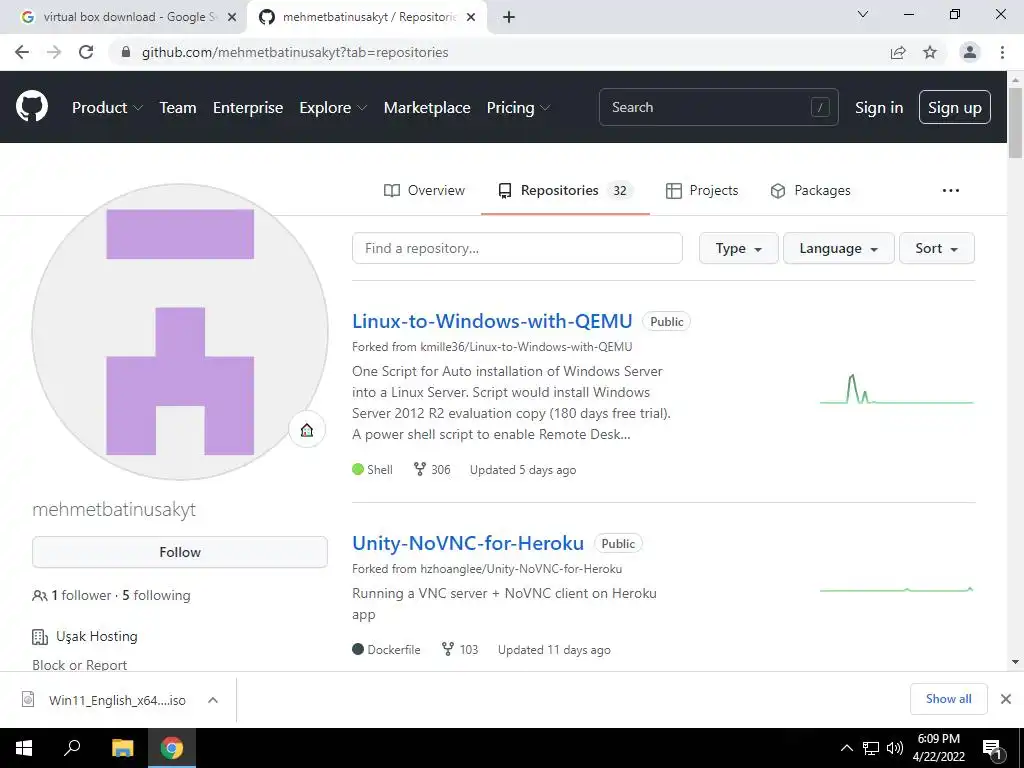This screenshot has height=768, width=1024.
Task: Click the fork count 103 icon
Action: (448, 649)
